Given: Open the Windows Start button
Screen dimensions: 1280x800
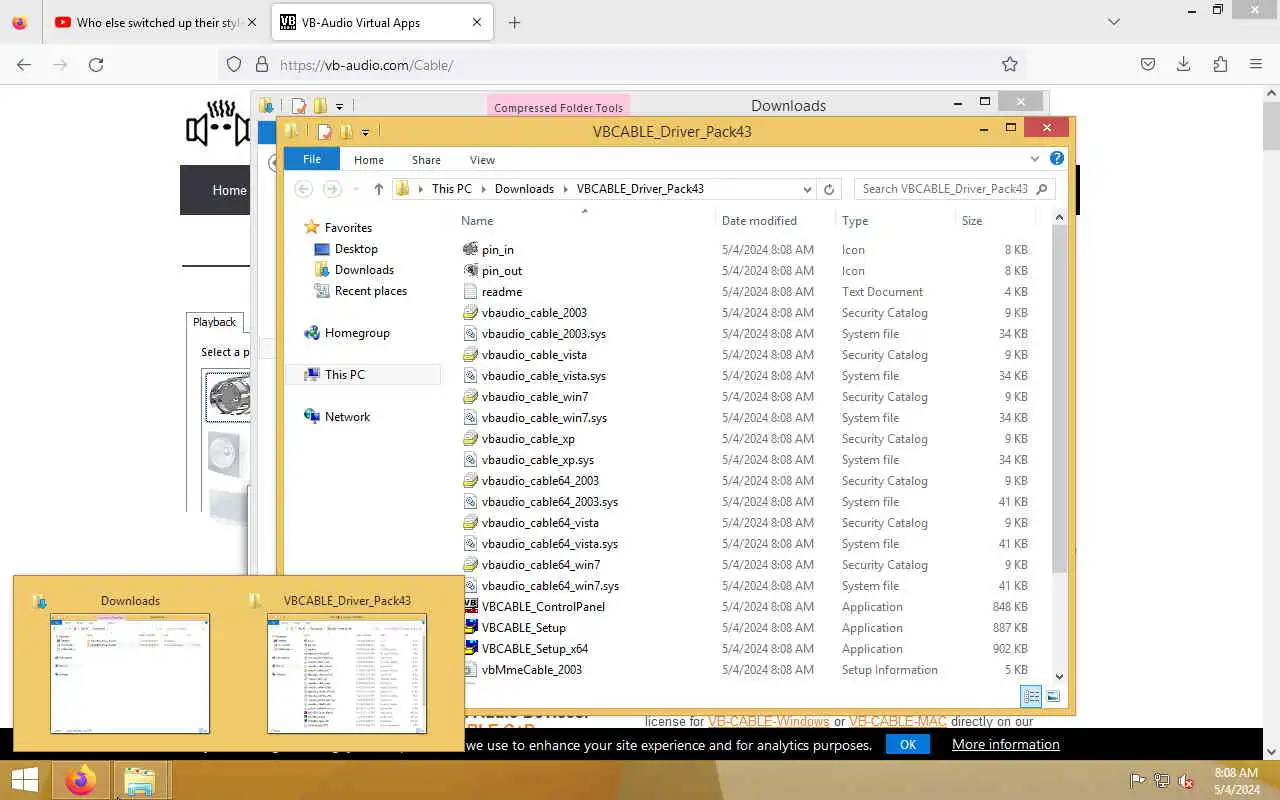Looking at the screenshot, I should pos(24,780).
